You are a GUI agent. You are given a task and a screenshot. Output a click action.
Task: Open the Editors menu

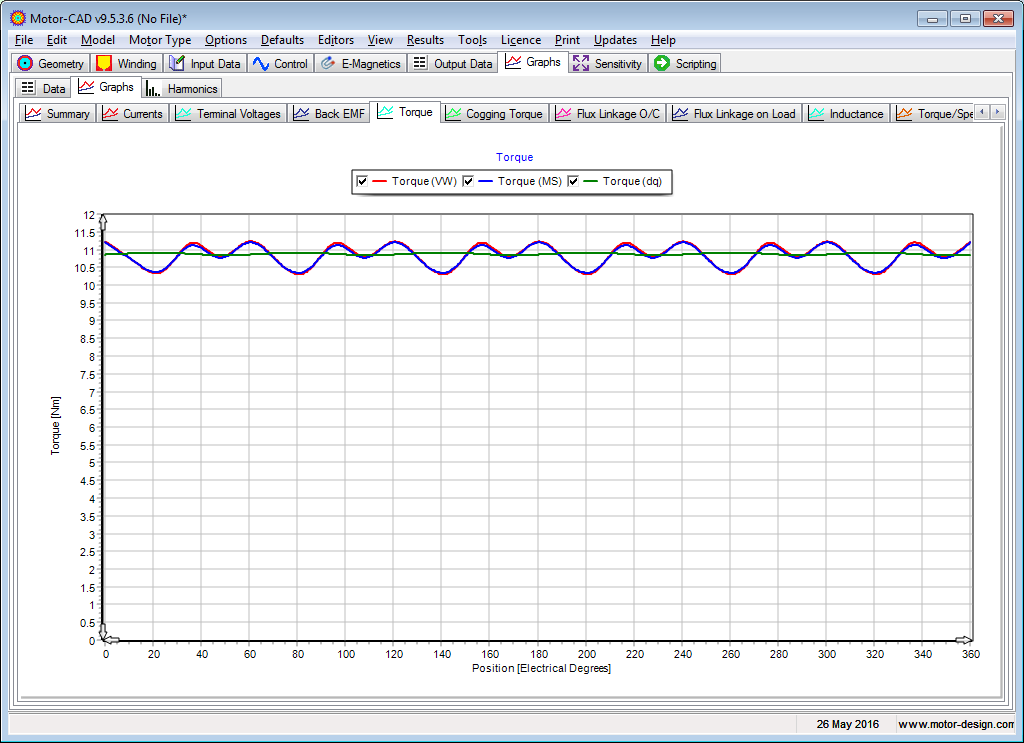pyautogui.click(x=336, y=40)
